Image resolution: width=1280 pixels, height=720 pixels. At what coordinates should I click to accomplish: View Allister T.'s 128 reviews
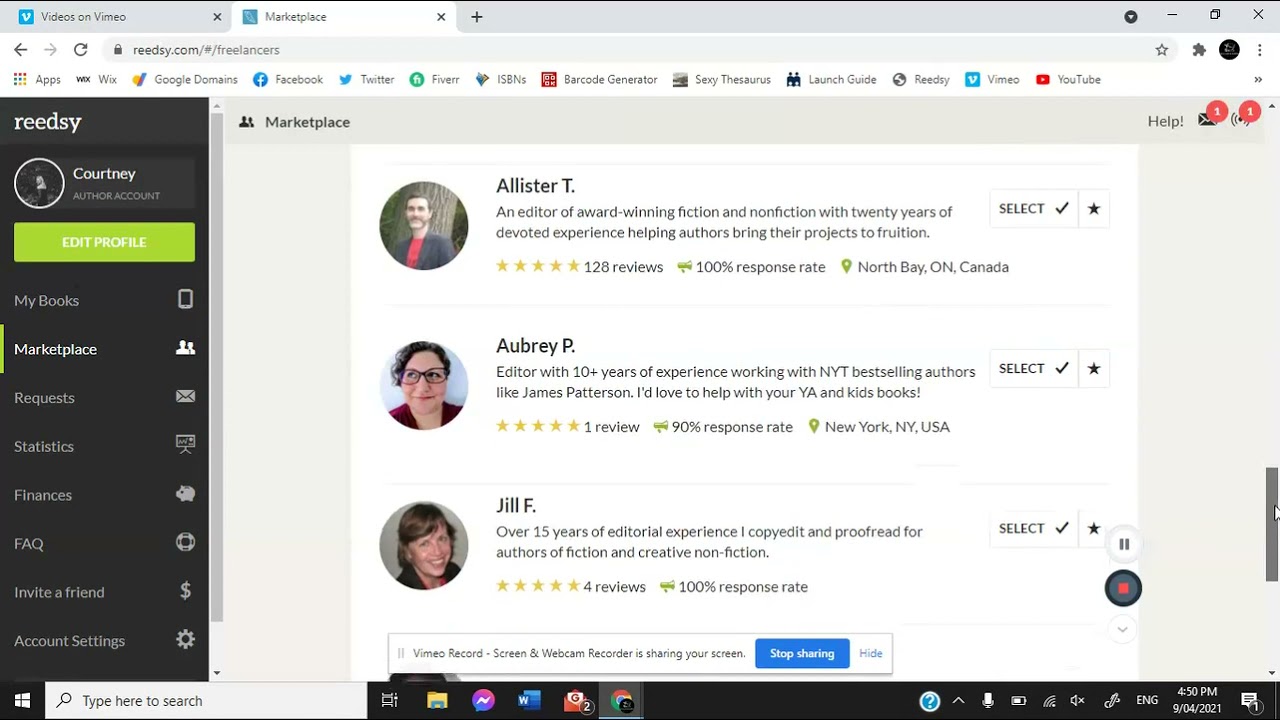[623, 267]
